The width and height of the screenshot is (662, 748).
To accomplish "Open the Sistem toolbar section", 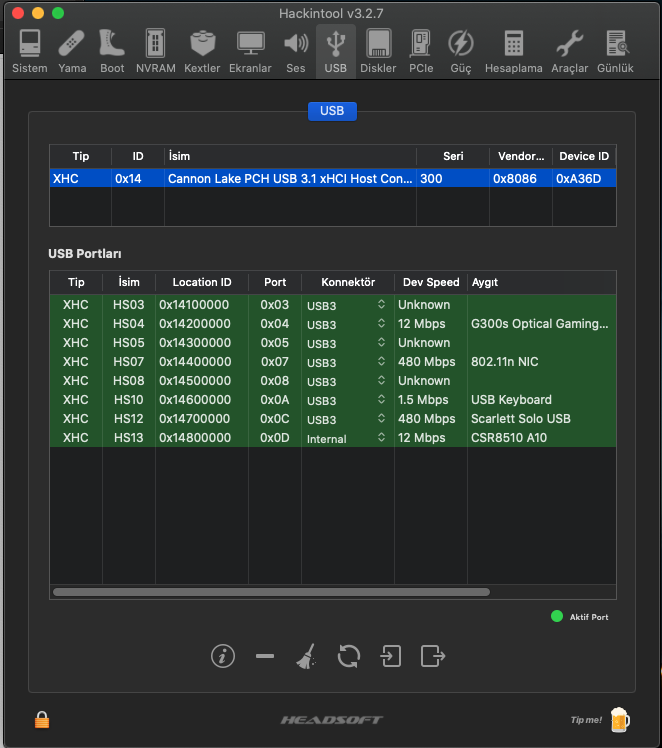I will tap(29, 50).
